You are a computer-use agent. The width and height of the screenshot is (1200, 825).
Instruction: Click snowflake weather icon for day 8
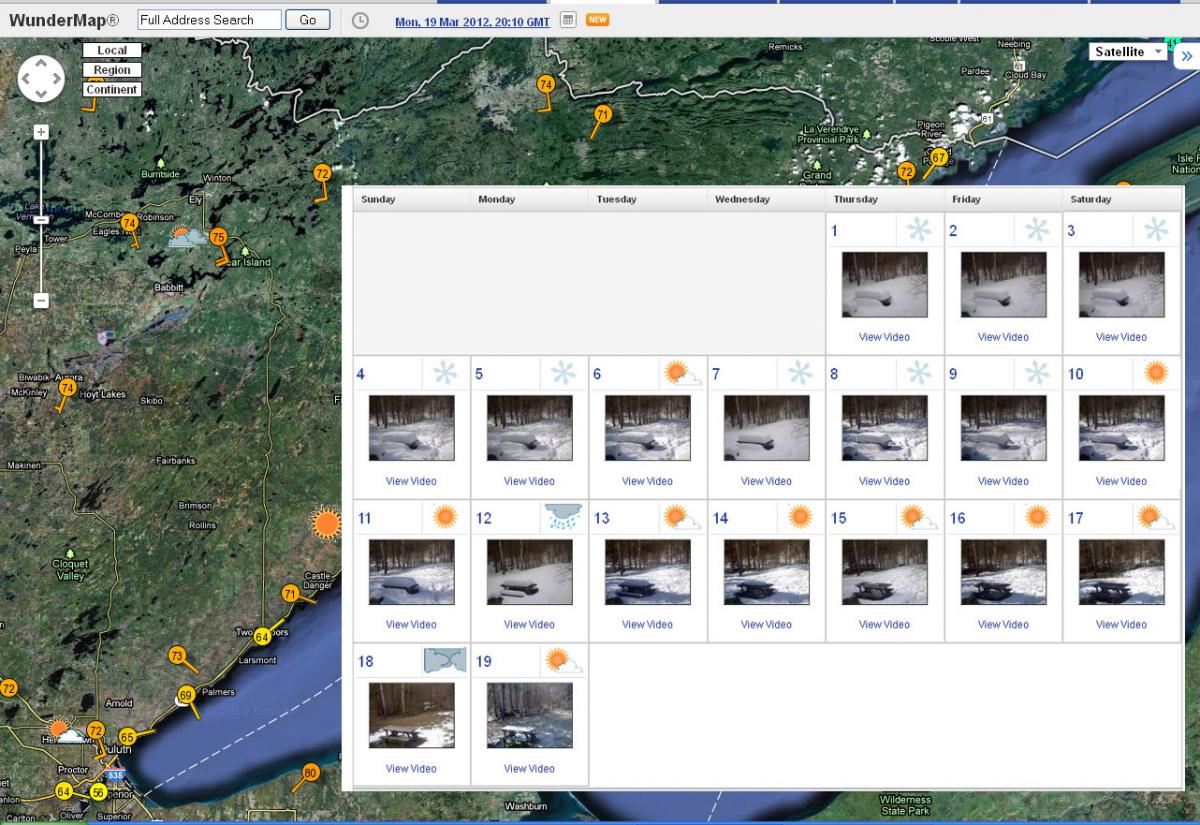point(918,373)
